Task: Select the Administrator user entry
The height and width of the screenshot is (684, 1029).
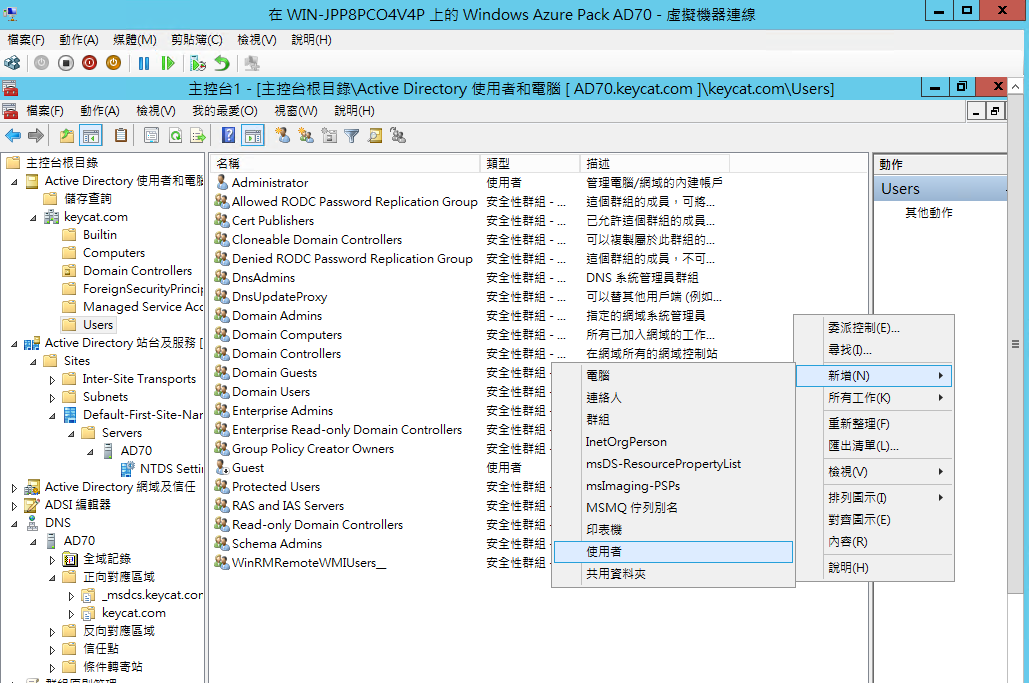Action: point(270,182)
